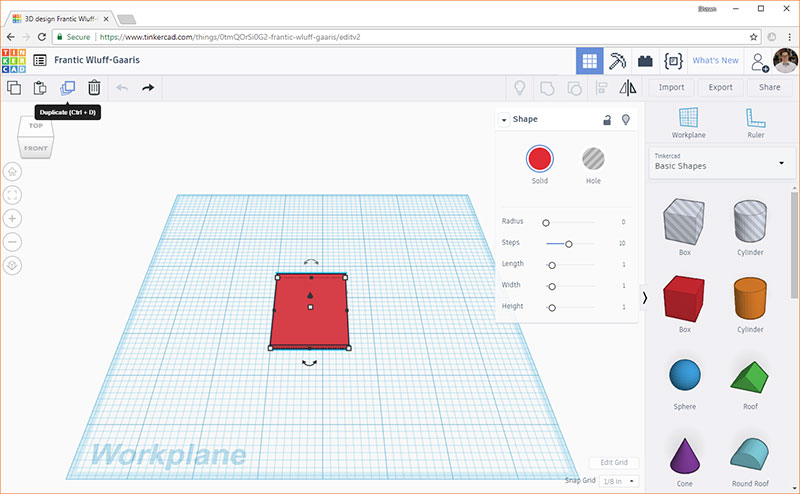This screenshot has width=800, height=494.
Task: Click the Export button
Action: point(720,87)
